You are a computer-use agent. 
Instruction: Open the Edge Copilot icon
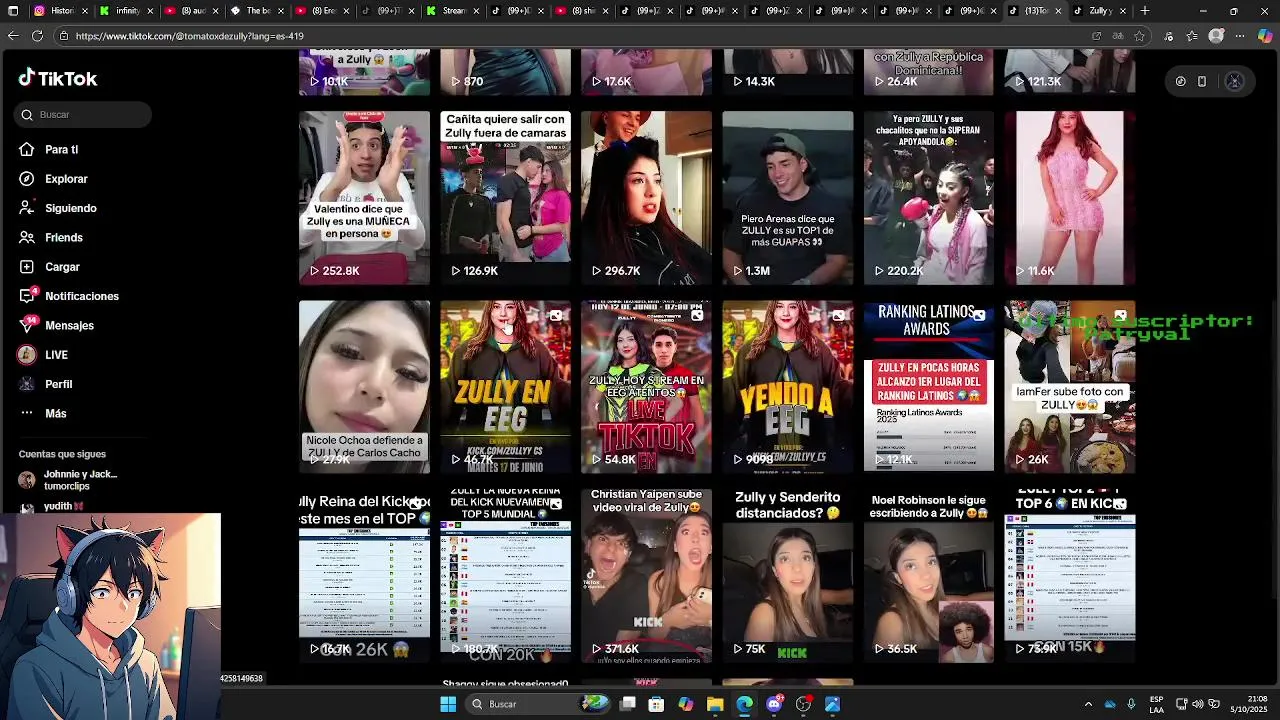coord(1265,36)
